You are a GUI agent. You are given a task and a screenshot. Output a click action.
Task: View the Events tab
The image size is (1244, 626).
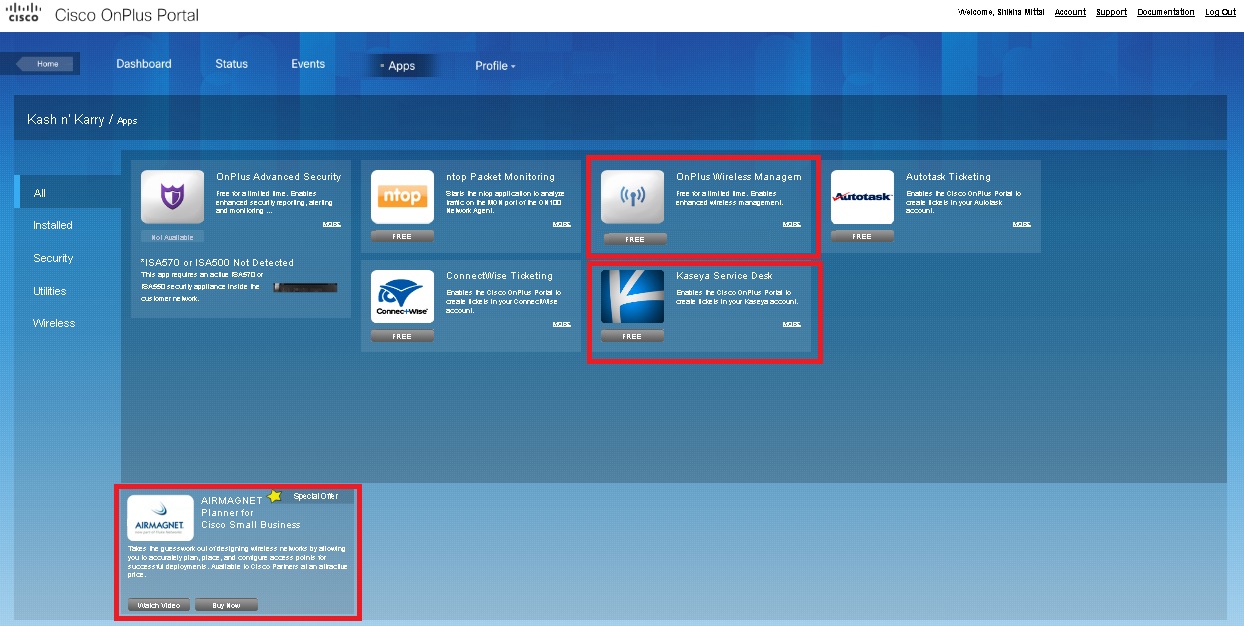coord(308,64)
